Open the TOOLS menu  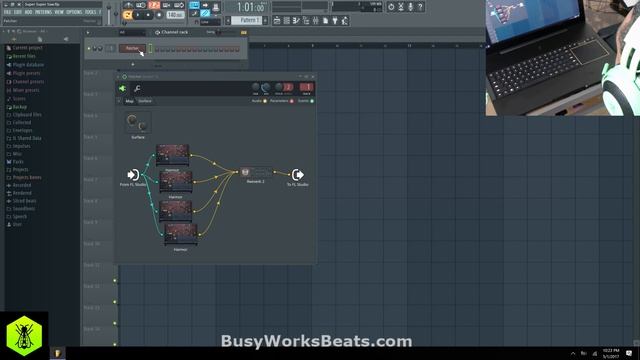[x=90, y=12]
